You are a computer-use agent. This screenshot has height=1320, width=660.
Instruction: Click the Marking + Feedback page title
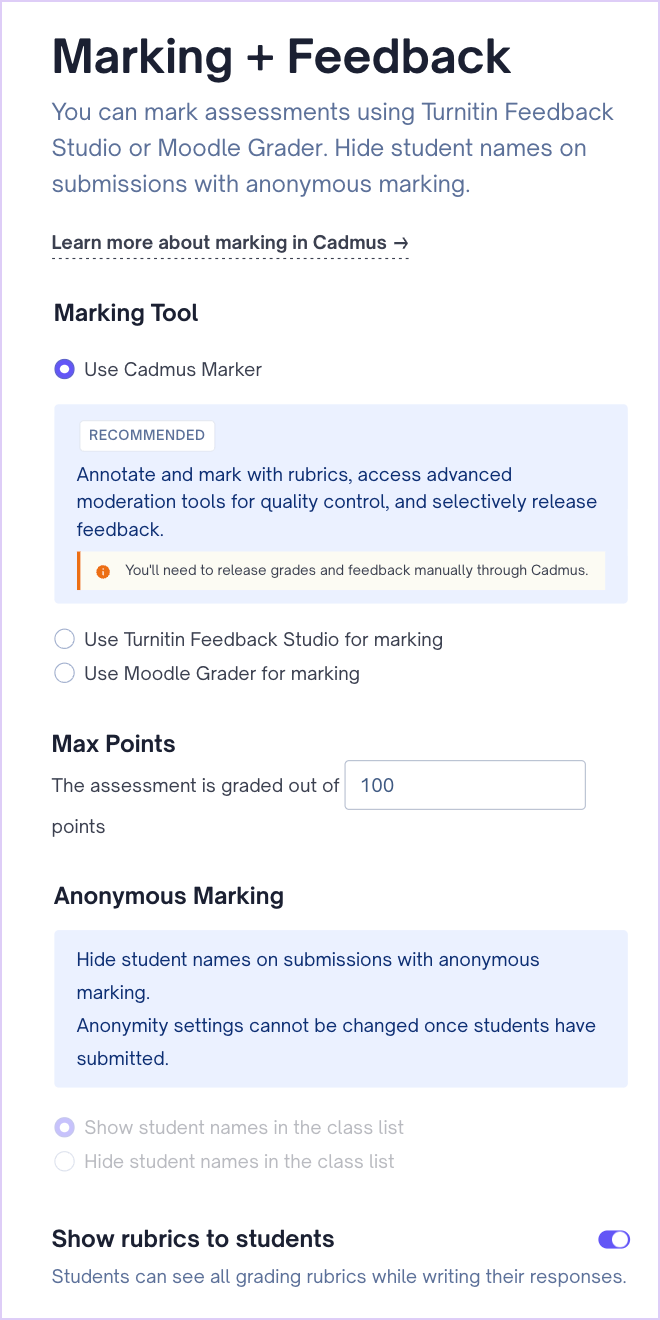pyautogui.click(x=281, y=57)
